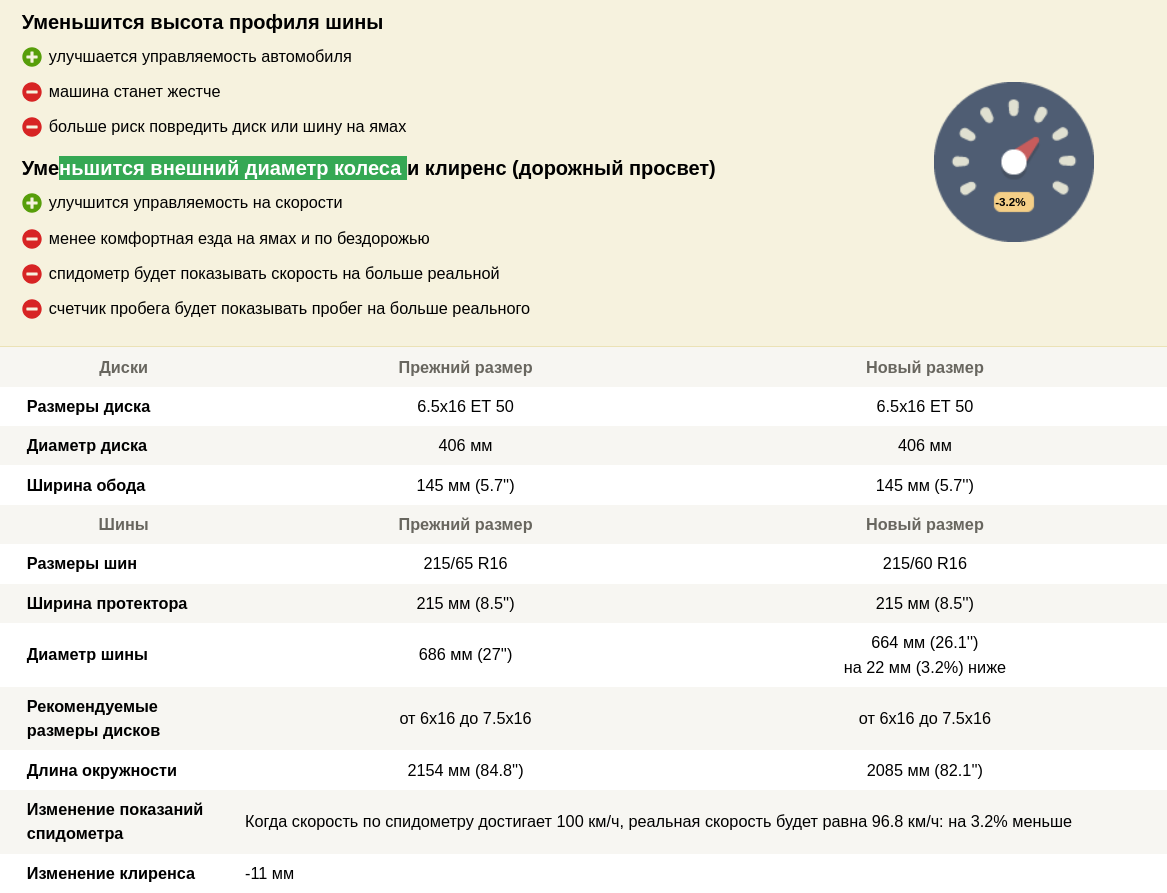1167x893 pixels.
Task: Click the old tread width '215 мм (8.5")'
Action: 465,604
